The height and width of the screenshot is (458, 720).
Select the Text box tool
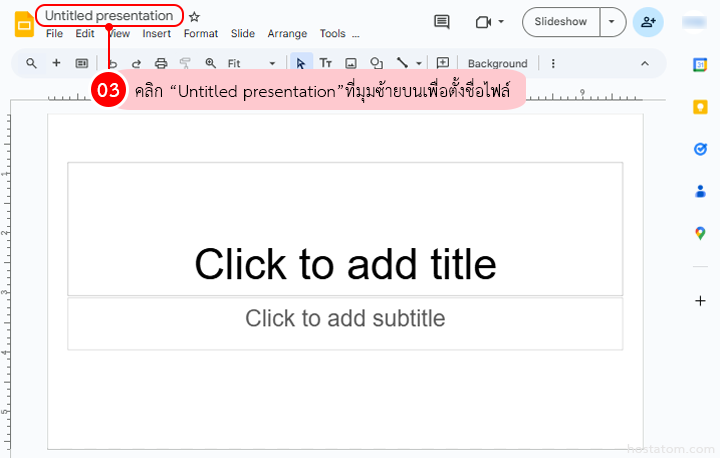pyautogui.click(x=326, y=63)
